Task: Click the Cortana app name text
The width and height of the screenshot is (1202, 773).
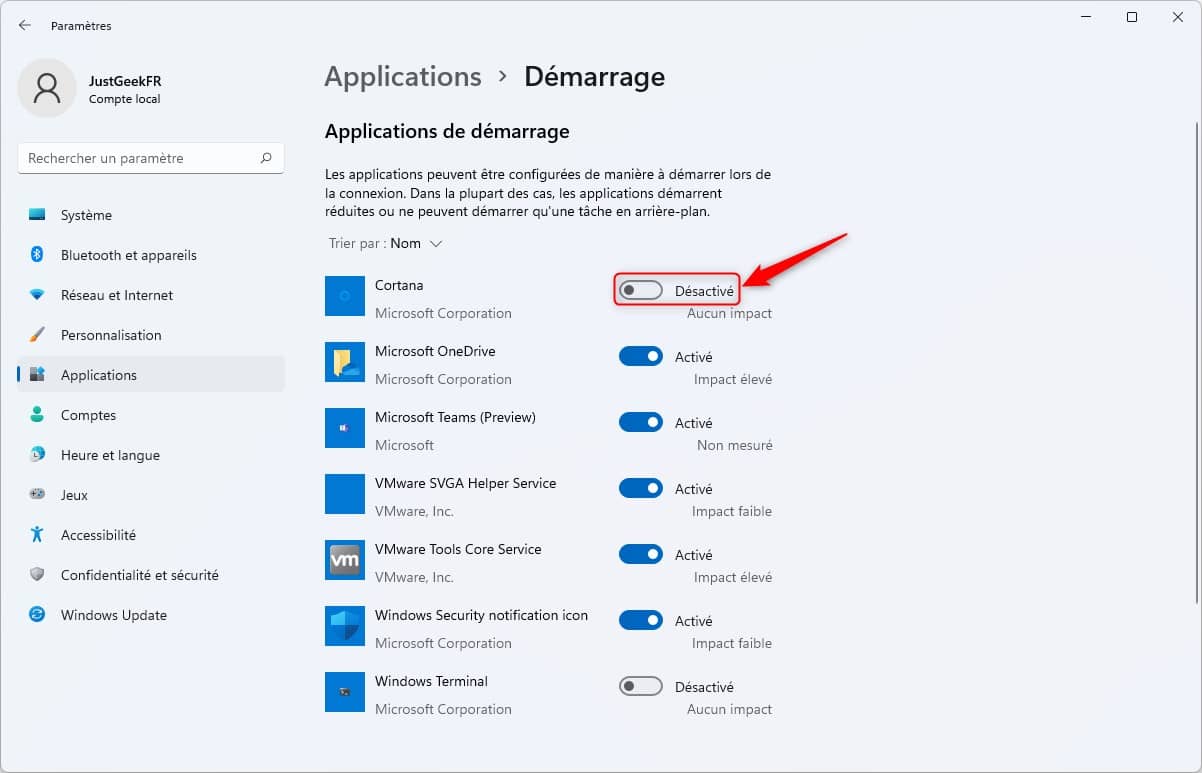Action: (x=399, y=285)
